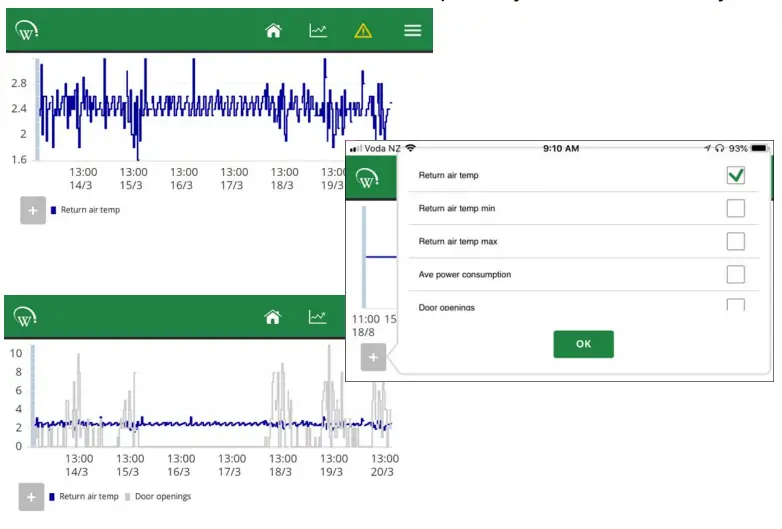
Task: Click the home icon in bottom chart header
Action: [x=273, y=317]
